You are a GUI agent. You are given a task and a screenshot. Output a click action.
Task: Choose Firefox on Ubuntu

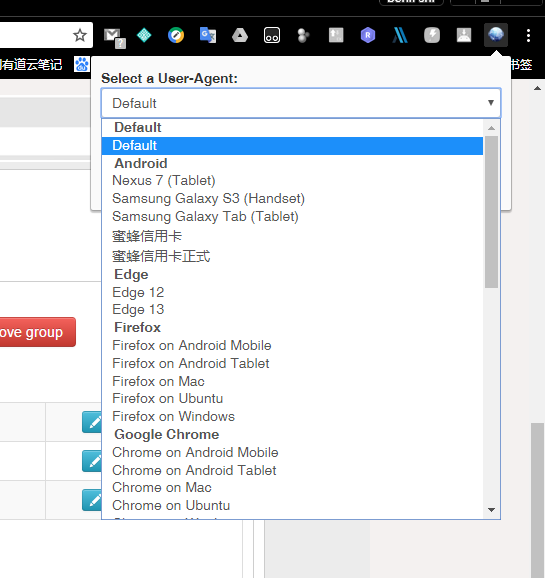292,398
